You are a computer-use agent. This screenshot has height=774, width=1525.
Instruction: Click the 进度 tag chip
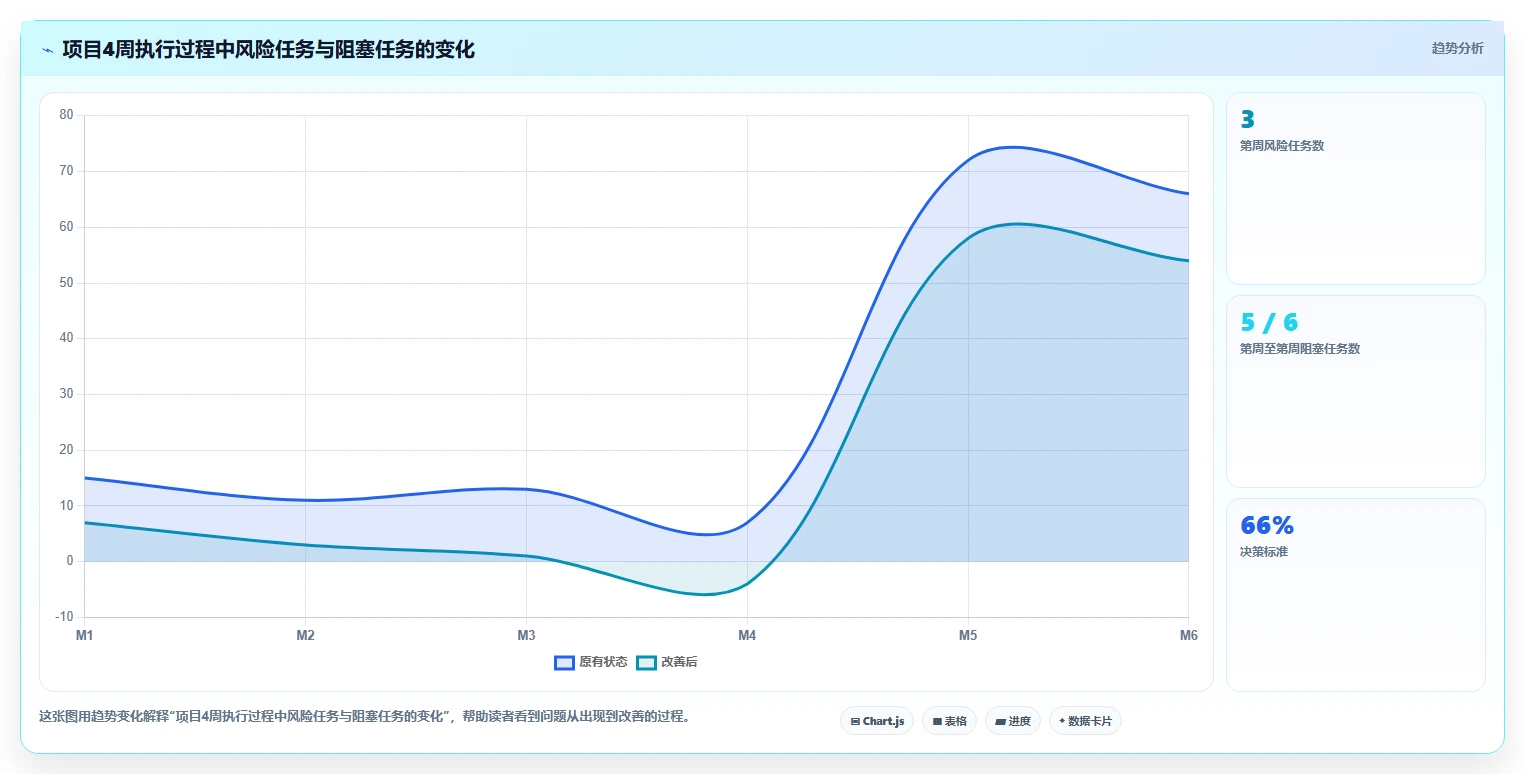[x=1013, y=721]
